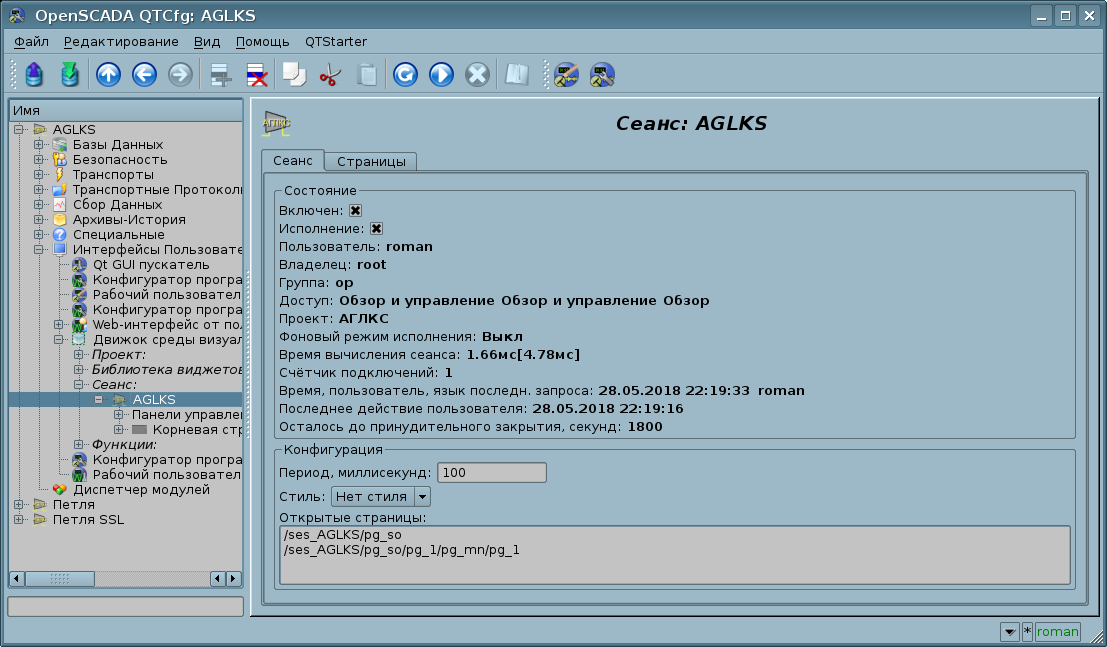Start periodic refresh with the play icon
The width and height of the screenshot is (1107, 647).
click(x=441, y=74)
